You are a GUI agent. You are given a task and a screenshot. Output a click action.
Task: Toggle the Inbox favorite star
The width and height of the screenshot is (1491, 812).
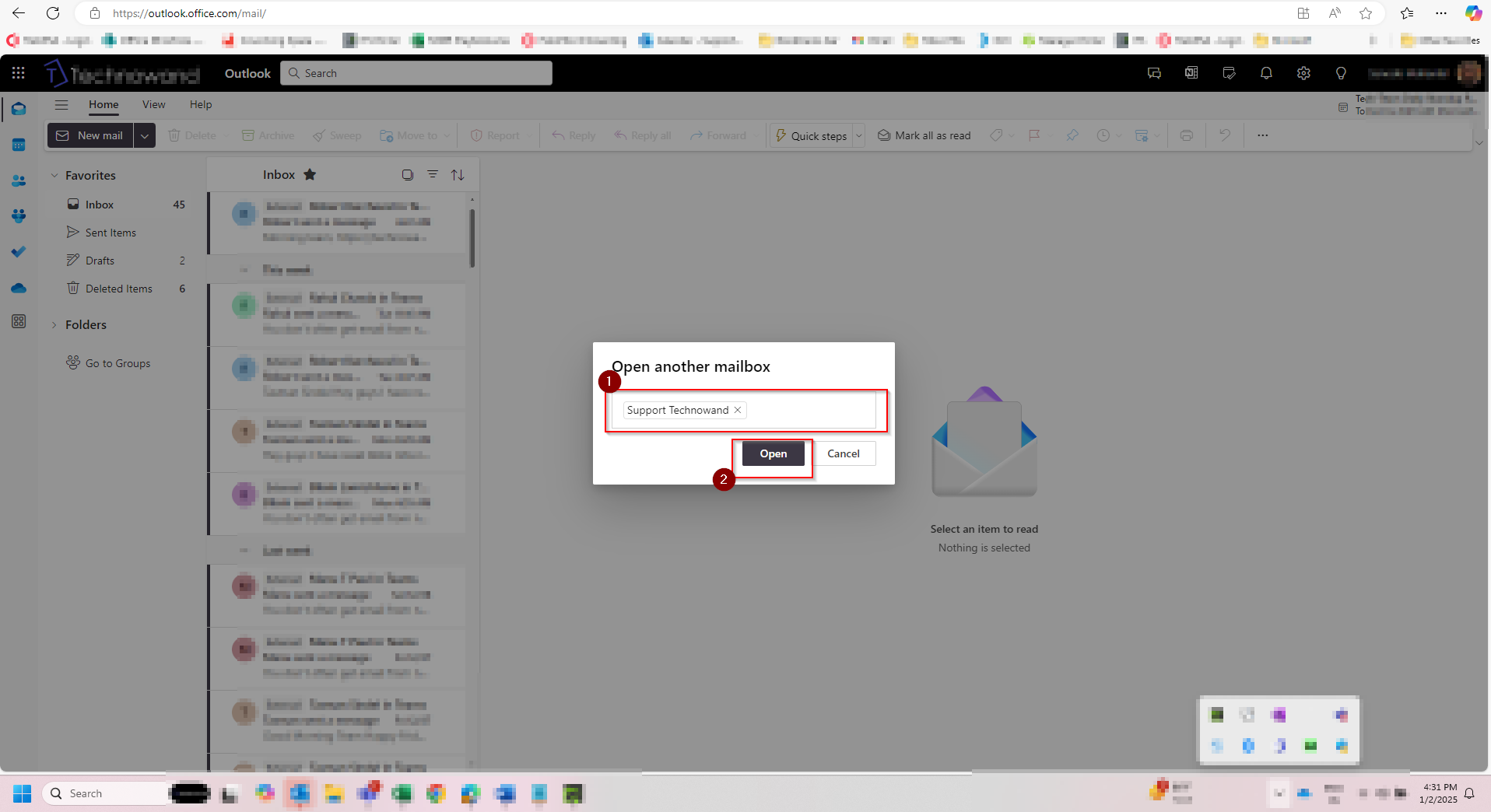310,174
